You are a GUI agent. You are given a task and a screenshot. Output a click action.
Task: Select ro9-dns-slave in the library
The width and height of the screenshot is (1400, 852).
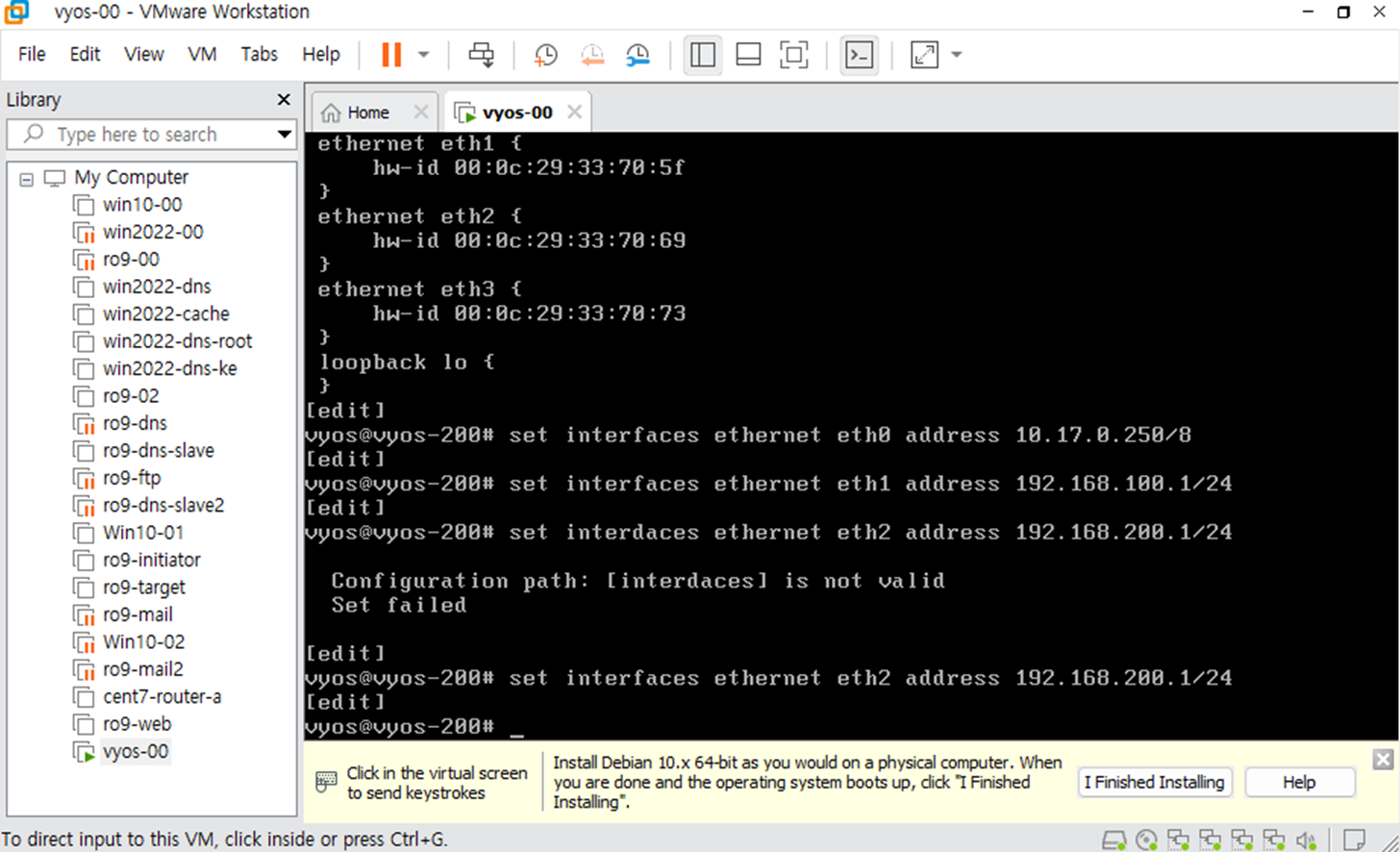click(x=159, y=450)
